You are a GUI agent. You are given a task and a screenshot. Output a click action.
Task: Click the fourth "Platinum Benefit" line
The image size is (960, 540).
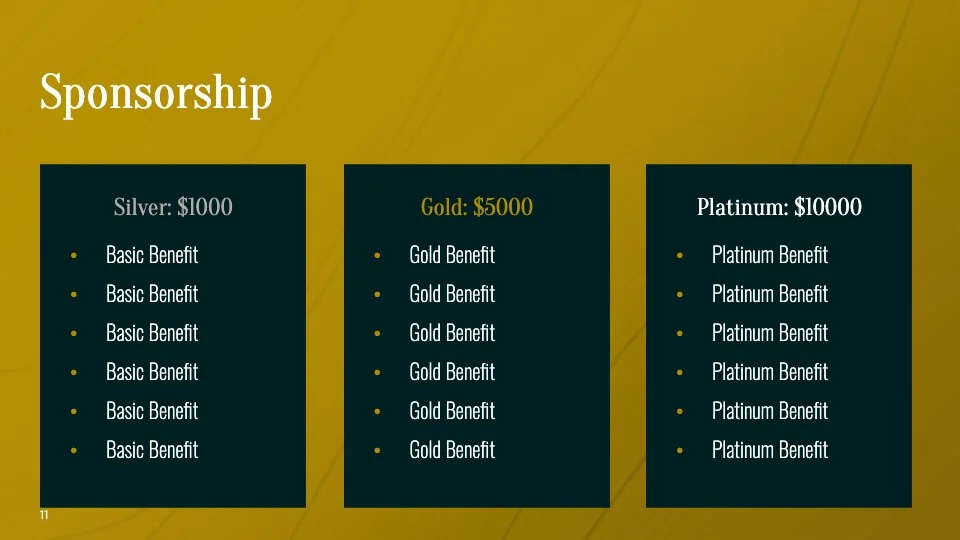(x=770, y=372)
